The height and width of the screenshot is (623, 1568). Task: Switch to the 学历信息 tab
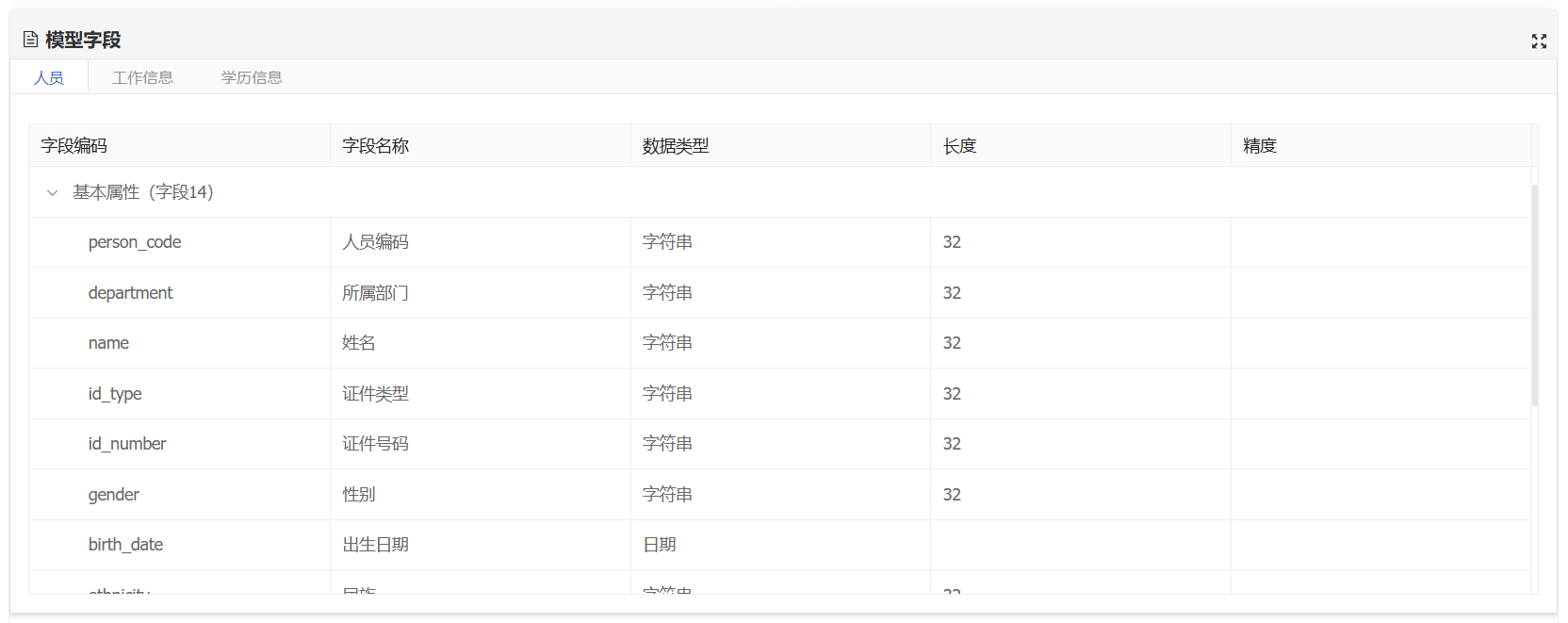(x=252, y=77)
